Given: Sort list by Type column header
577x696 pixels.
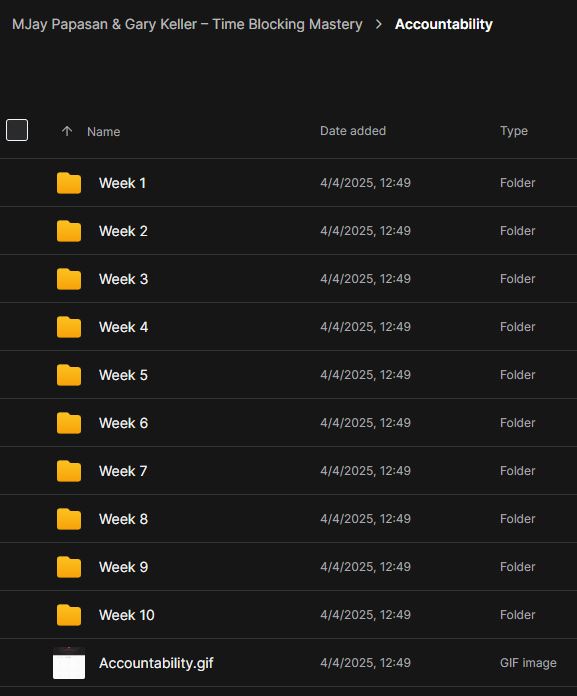Looking at the screenshot, I should [514, 130].
